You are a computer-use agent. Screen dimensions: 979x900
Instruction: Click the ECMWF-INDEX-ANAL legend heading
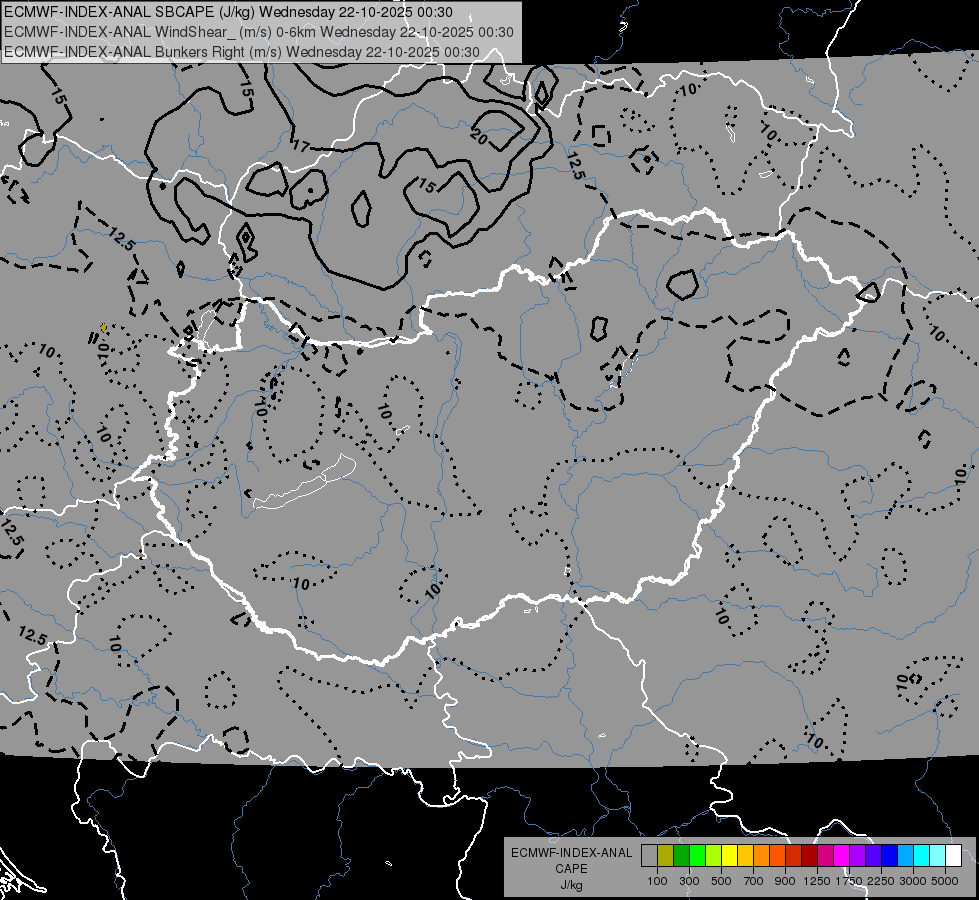[571, 853]
